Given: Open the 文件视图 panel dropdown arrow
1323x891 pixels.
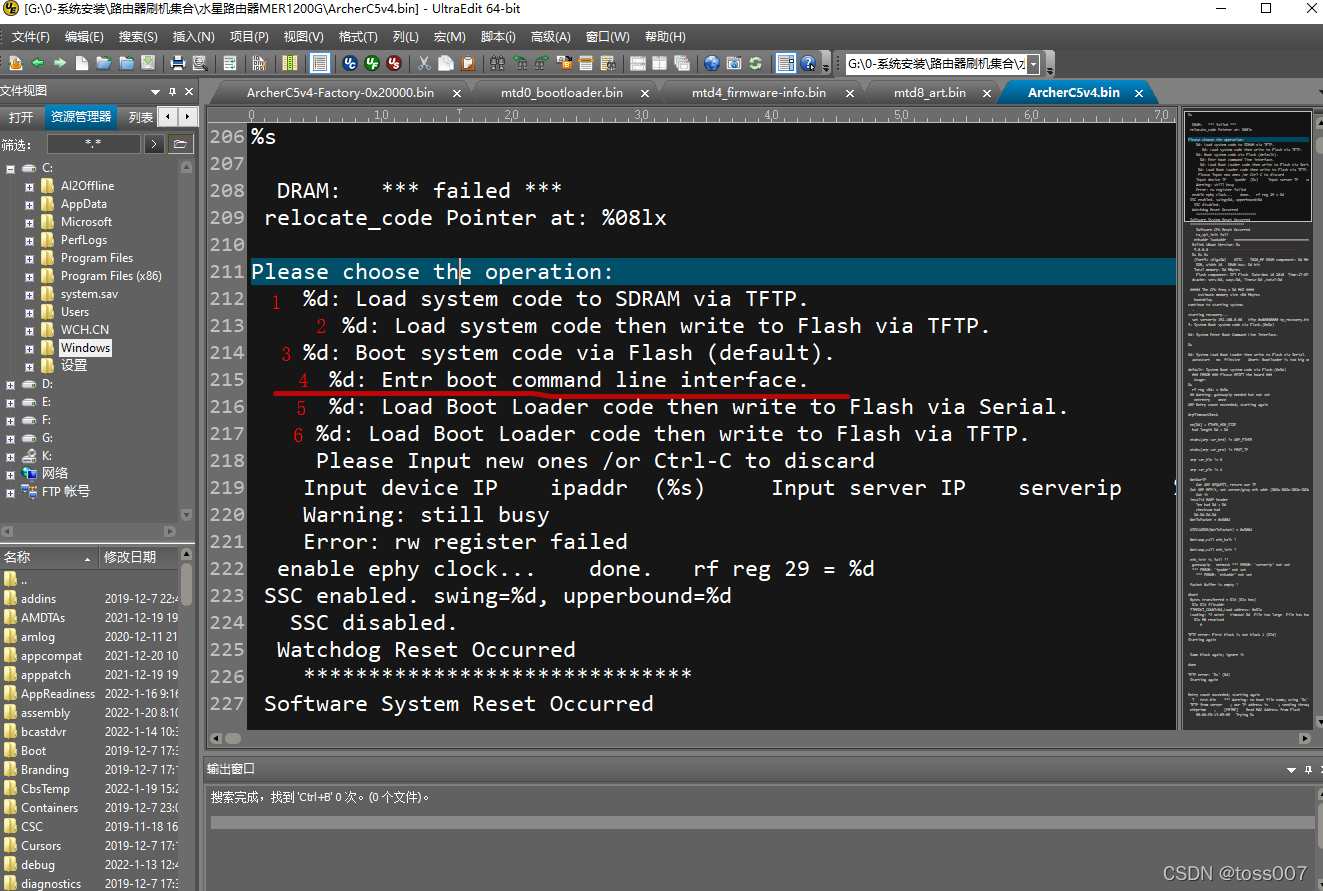Looking at the screenshot, I should tap(154, 90).
